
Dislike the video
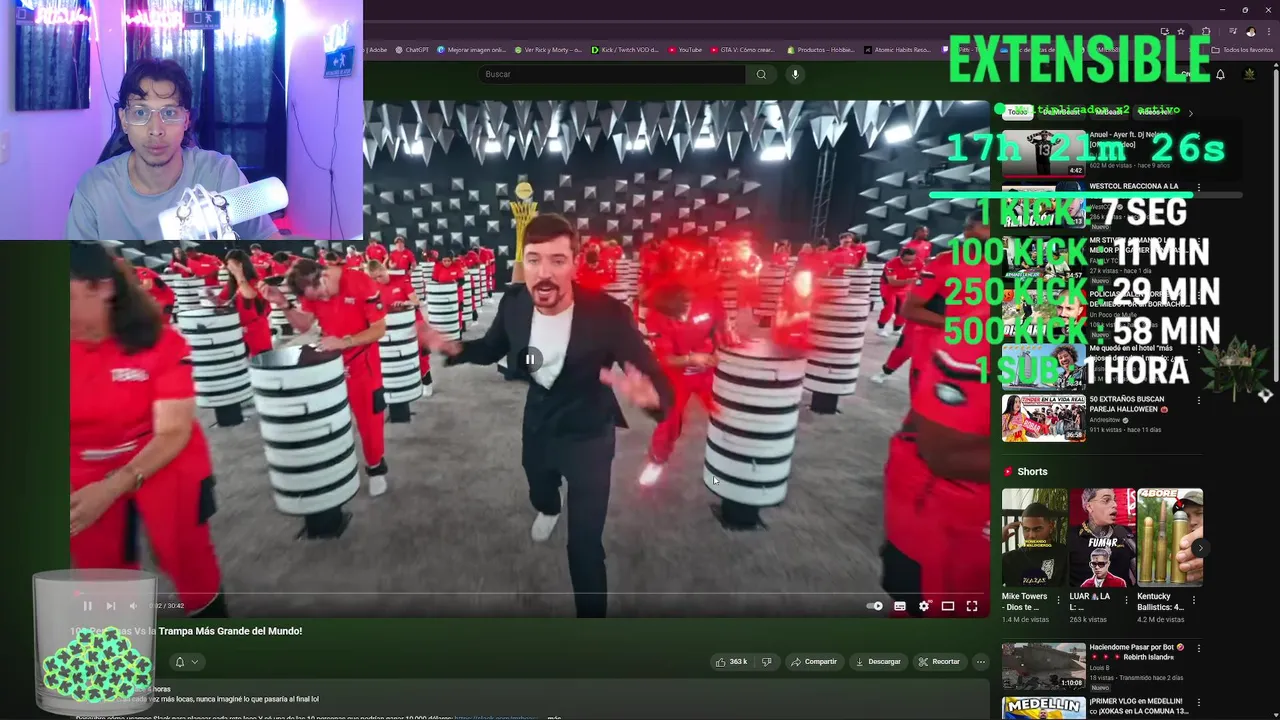click(x=766, y=661)
